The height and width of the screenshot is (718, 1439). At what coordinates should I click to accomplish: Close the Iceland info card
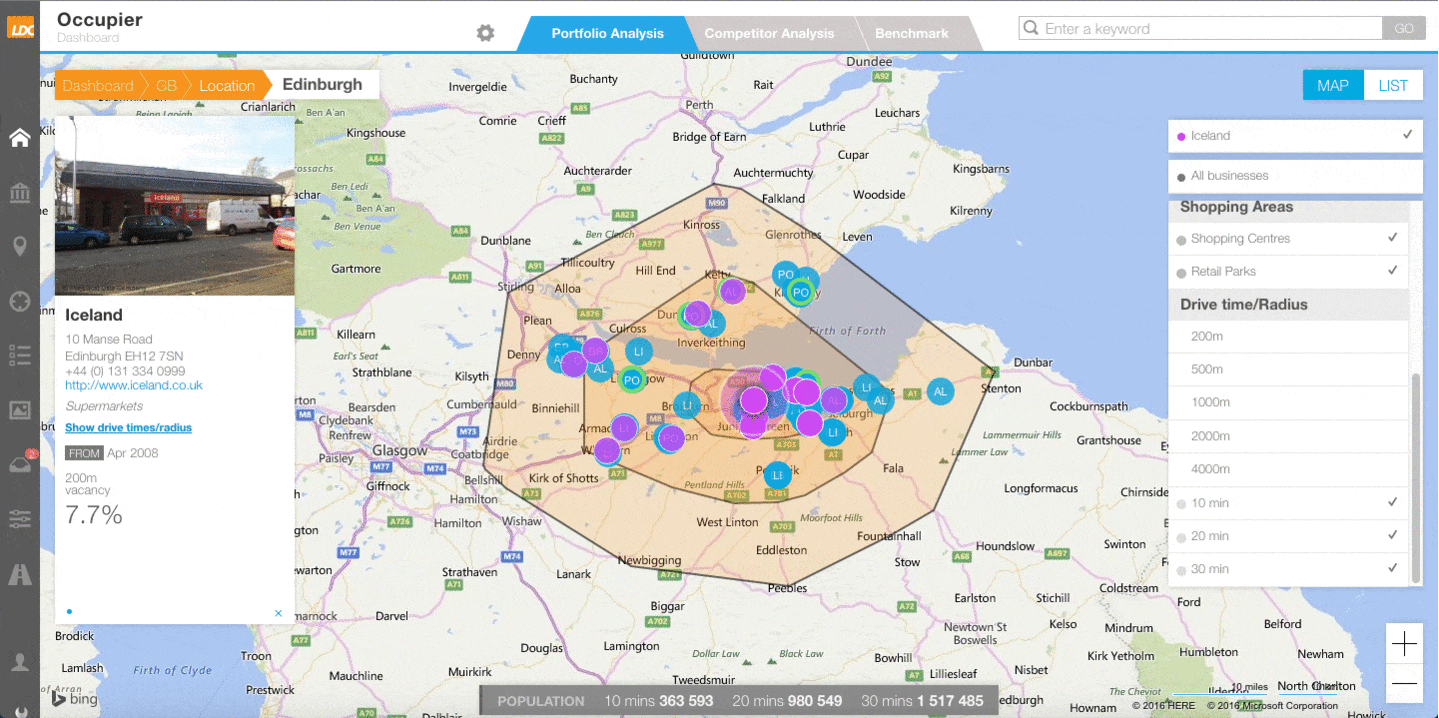coord(278,613)
